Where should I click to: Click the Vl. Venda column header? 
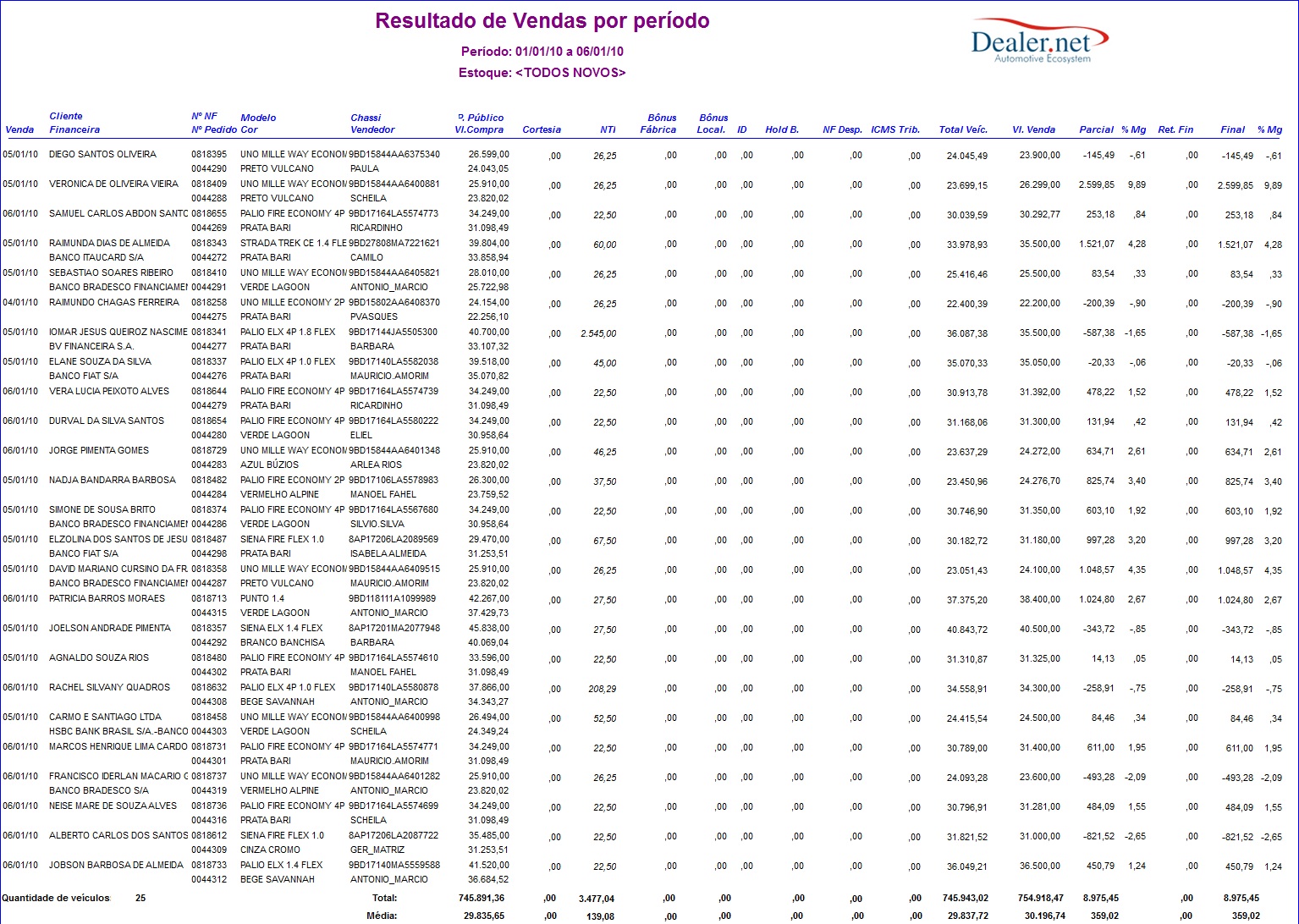click(1034, 130)
